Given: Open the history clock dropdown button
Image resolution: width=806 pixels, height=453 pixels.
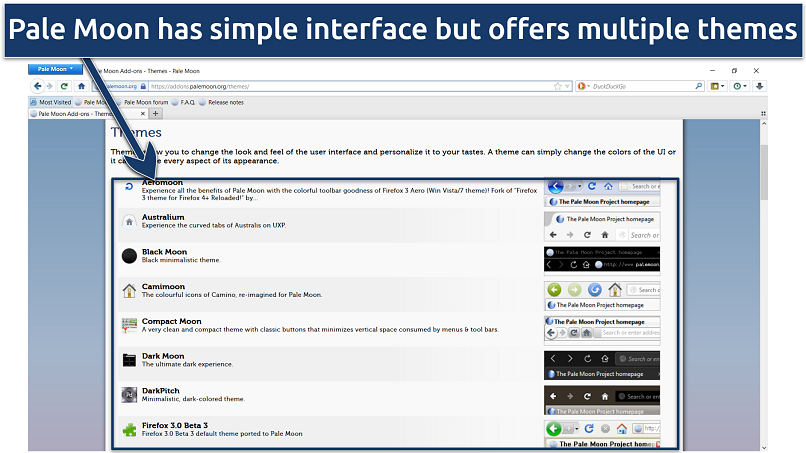Looking at the screenshot, I should tap(741, 87).
